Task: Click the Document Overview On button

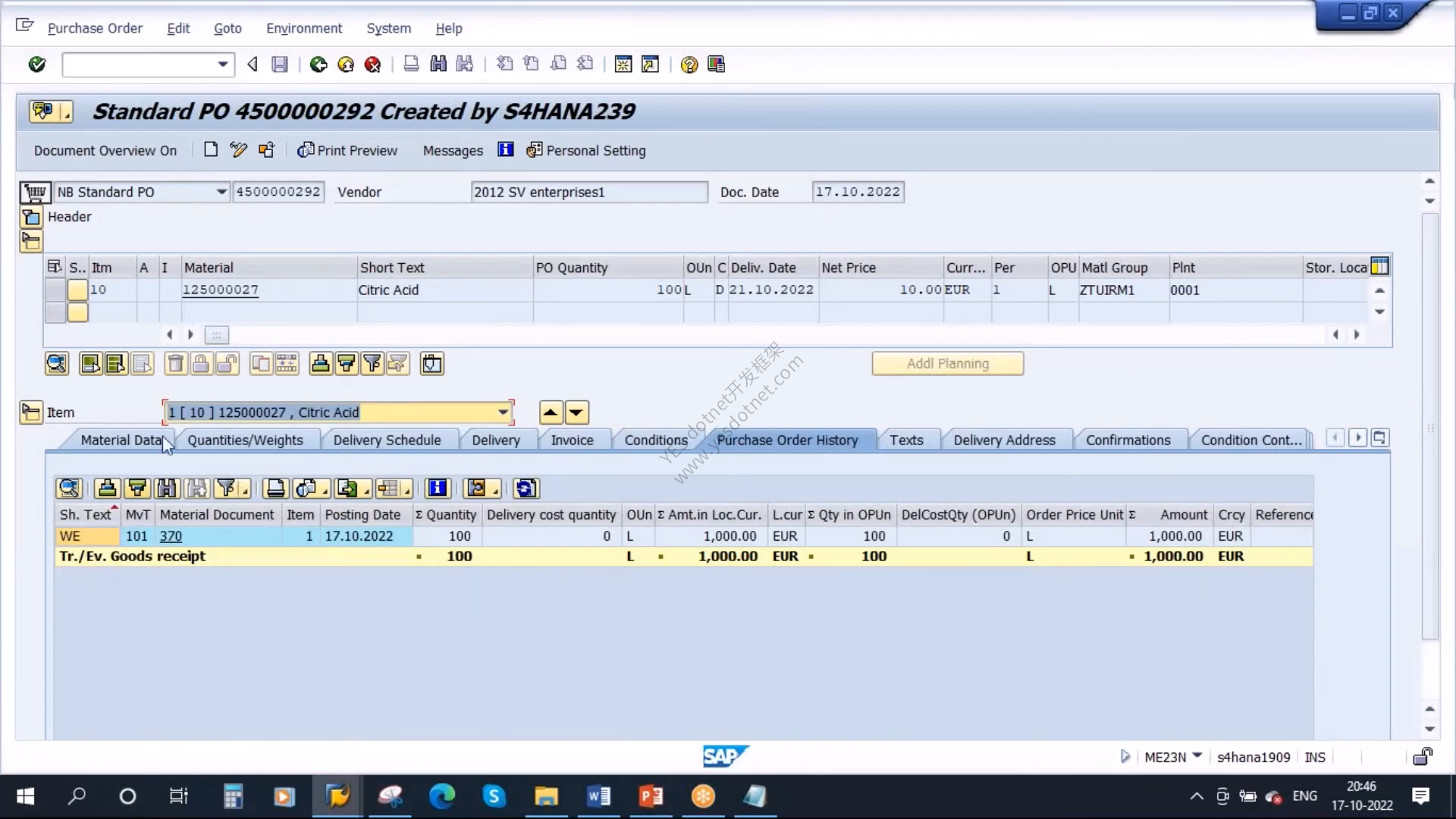Action: (x=105, y=151)
